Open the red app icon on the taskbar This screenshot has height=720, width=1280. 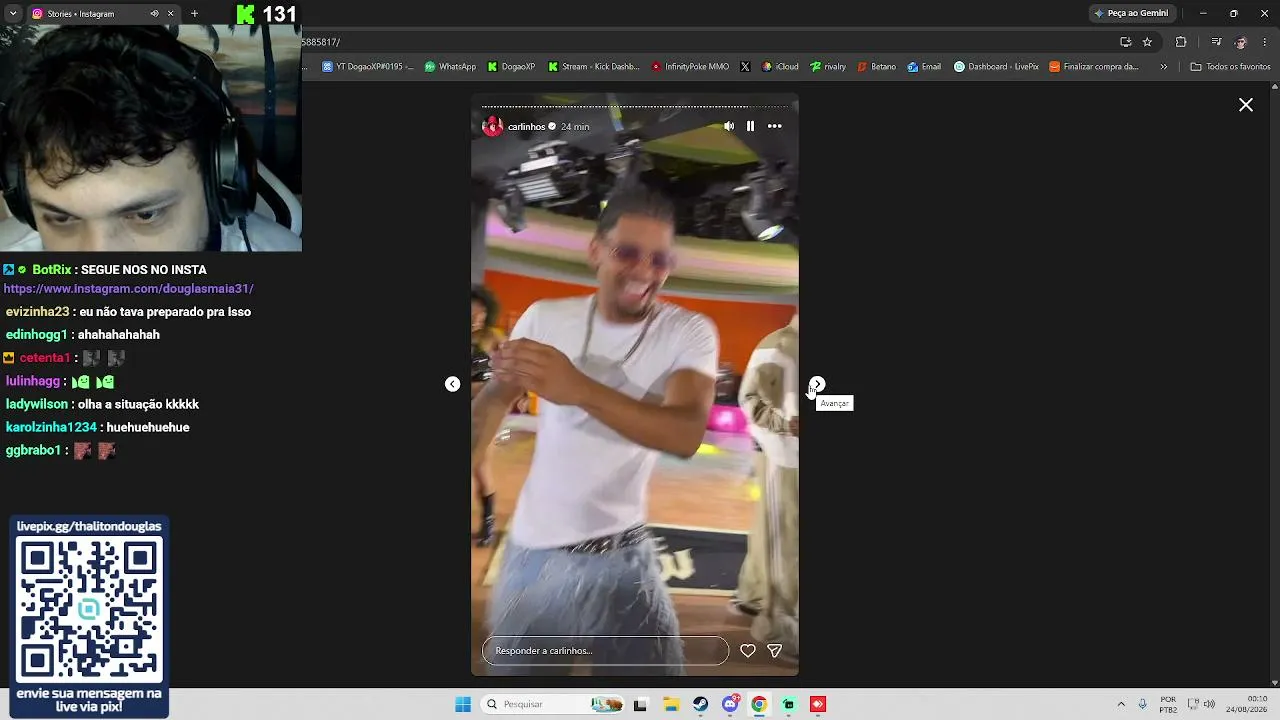click(x=818, y=704)
